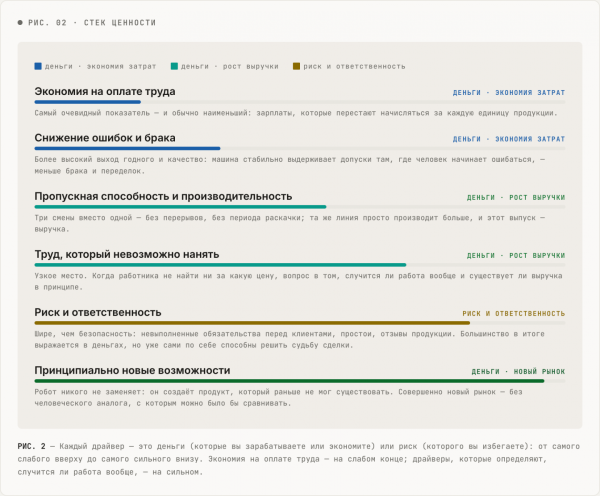
Task: Click the right-side РИСК И ОТВЕТСТВЕННОСТЬ tag
Action: tap(514, 313)
